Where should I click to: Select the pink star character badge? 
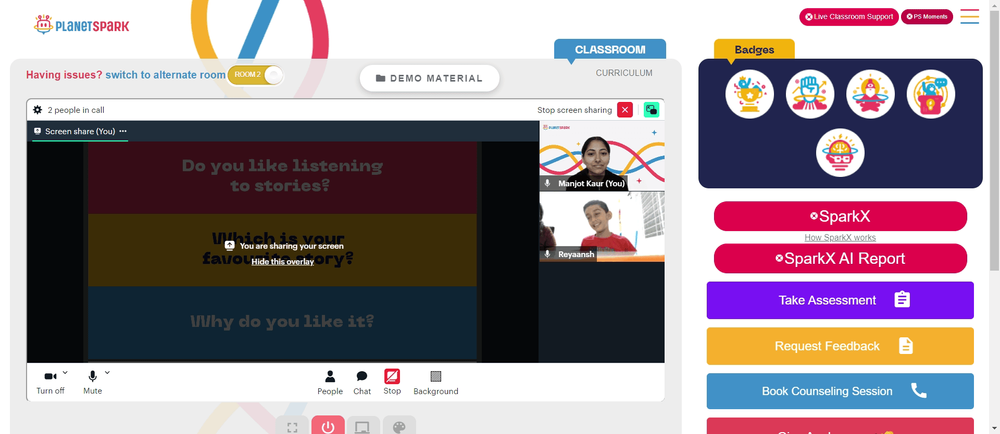[871, 94]
